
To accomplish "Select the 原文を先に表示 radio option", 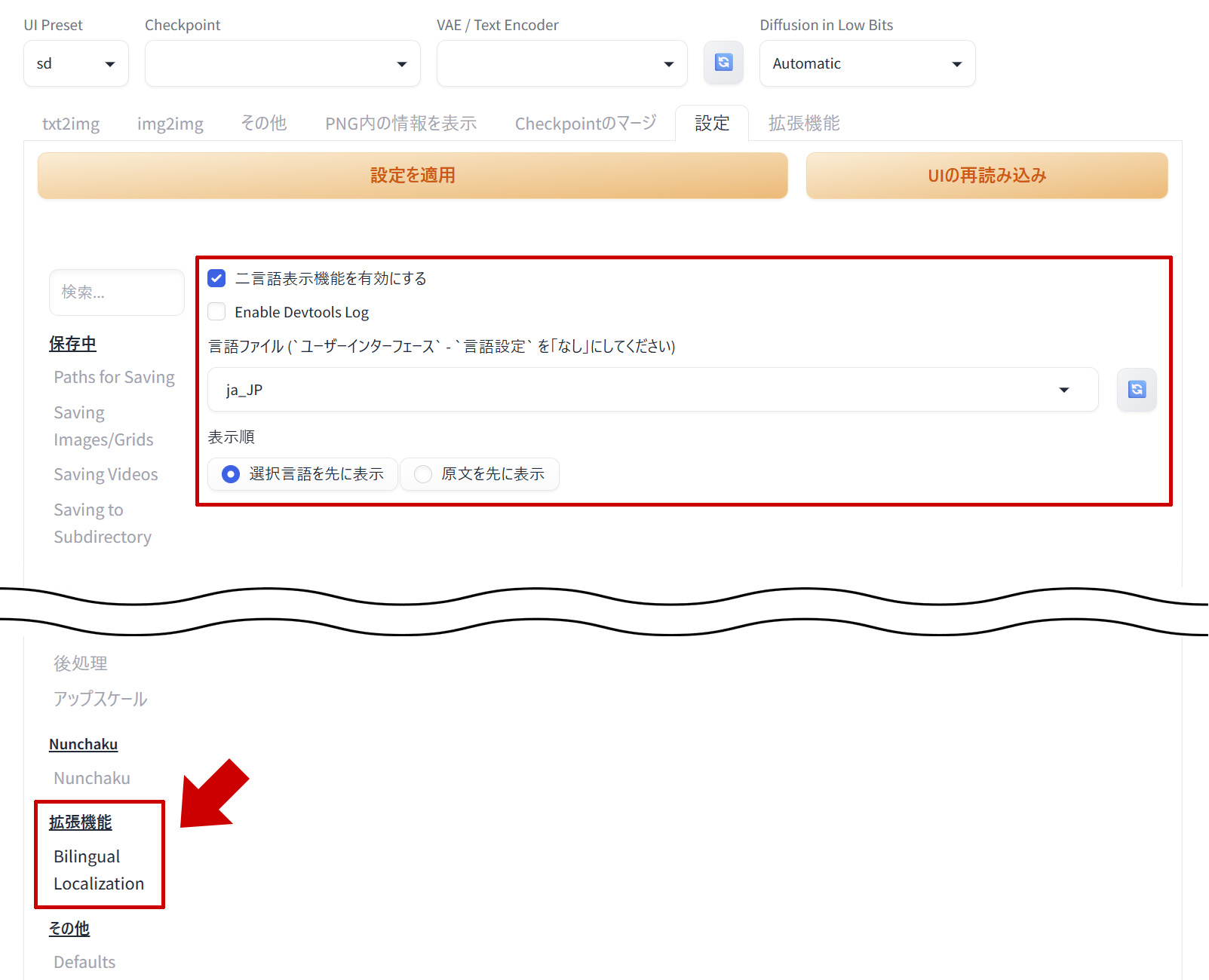I will [x=424, y=474].
